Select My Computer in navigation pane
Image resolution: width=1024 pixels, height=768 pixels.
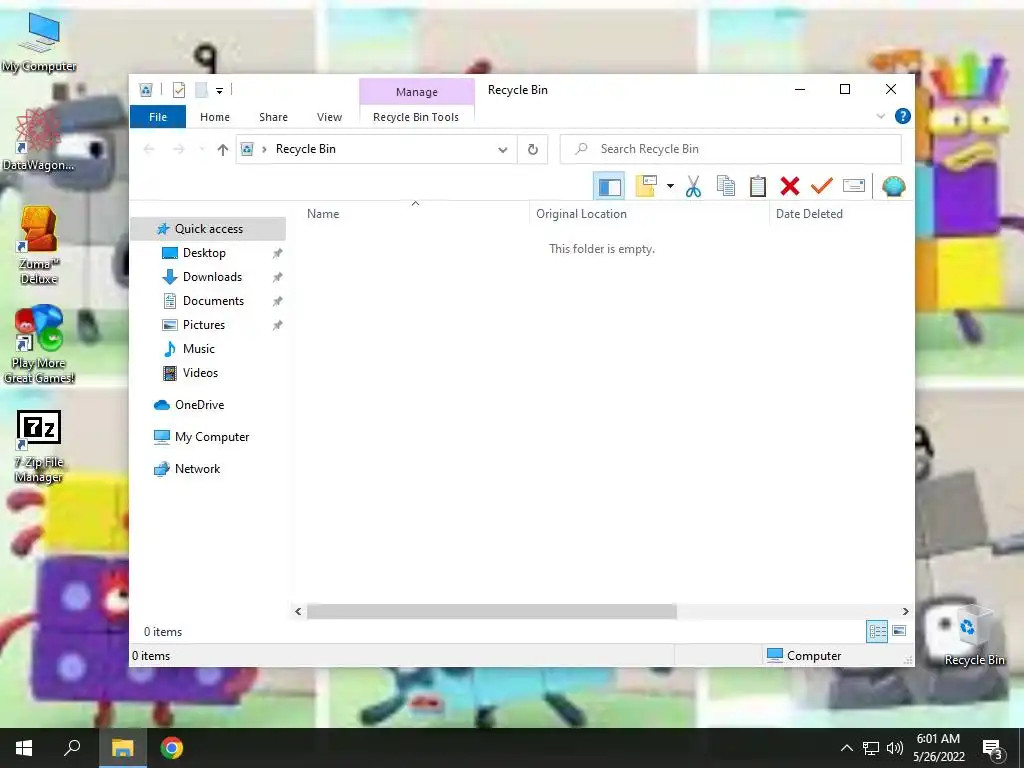211,437
